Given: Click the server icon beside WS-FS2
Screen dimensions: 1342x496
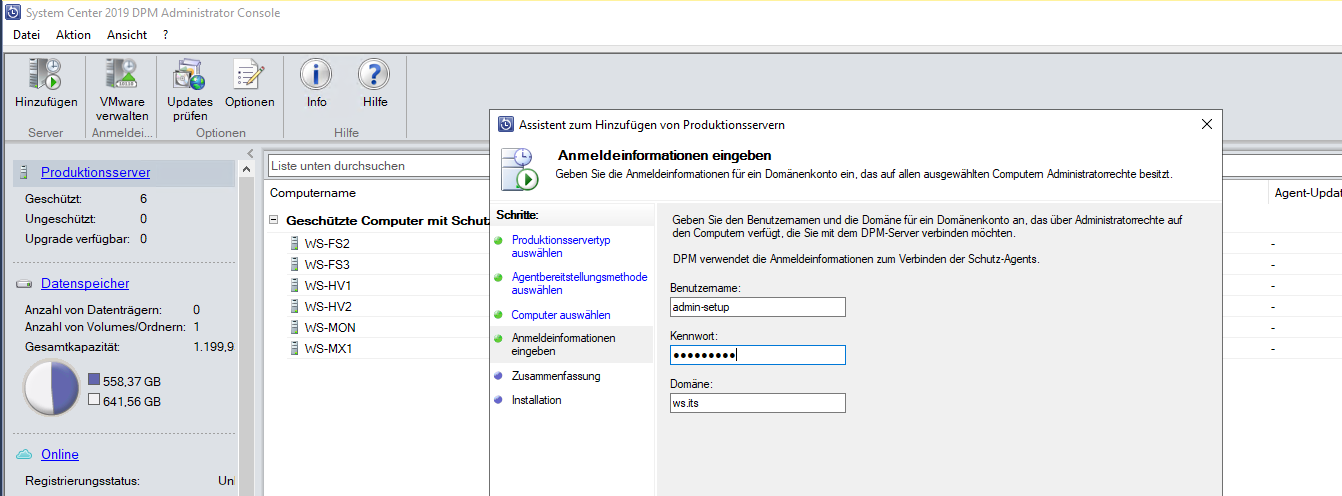Looking at the screenshot, I should point(294,243).
